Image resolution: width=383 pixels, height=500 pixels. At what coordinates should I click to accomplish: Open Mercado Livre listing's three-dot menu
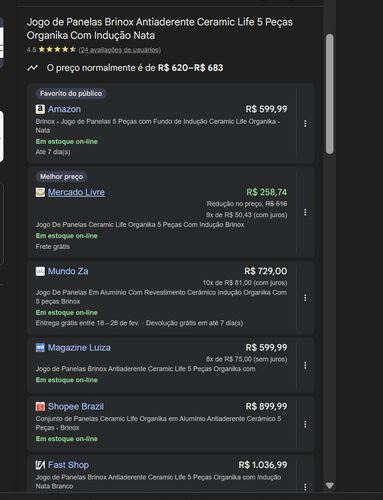[x=305, y=212]
